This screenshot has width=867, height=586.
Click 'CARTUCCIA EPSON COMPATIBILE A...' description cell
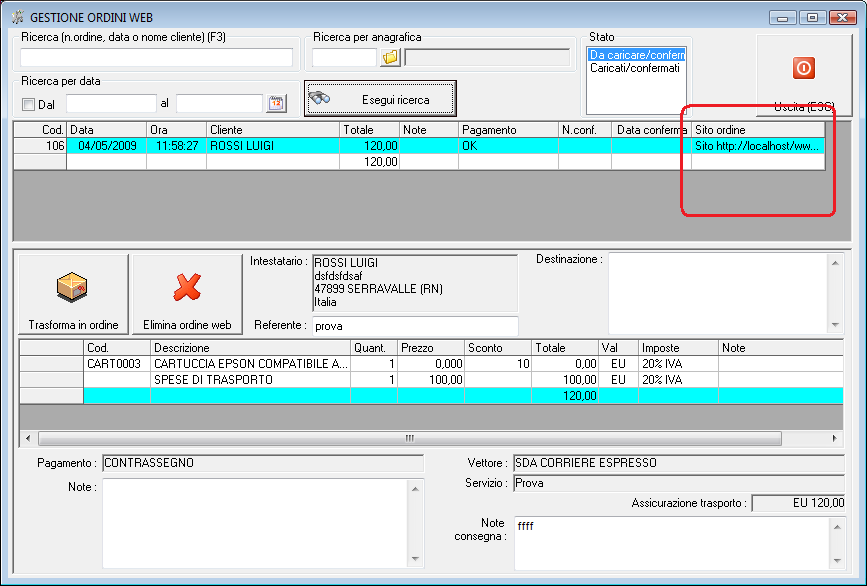[x=250, y=364]
